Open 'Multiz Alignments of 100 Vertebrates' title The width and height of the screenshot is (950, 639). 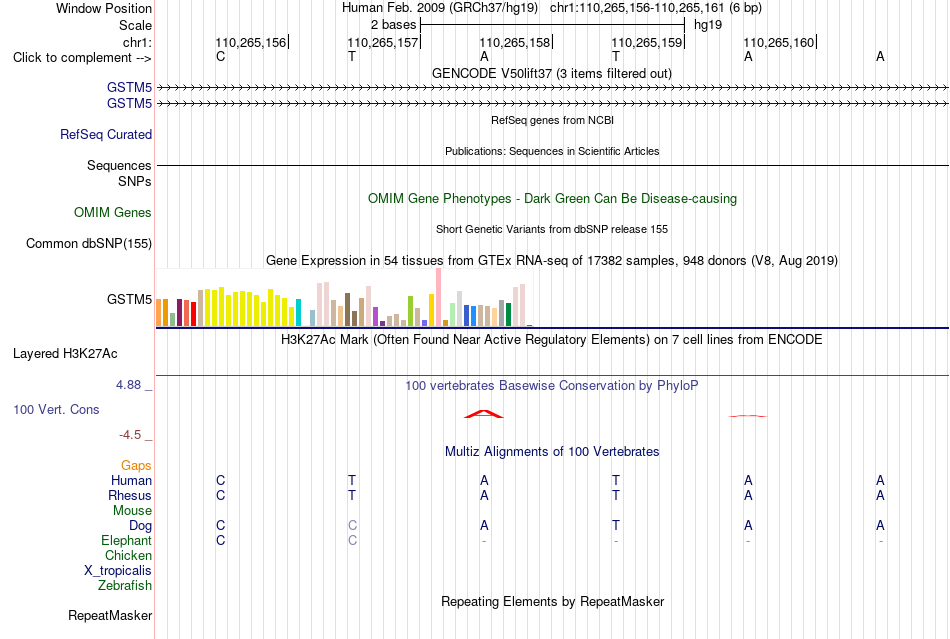tap(552, 451)
